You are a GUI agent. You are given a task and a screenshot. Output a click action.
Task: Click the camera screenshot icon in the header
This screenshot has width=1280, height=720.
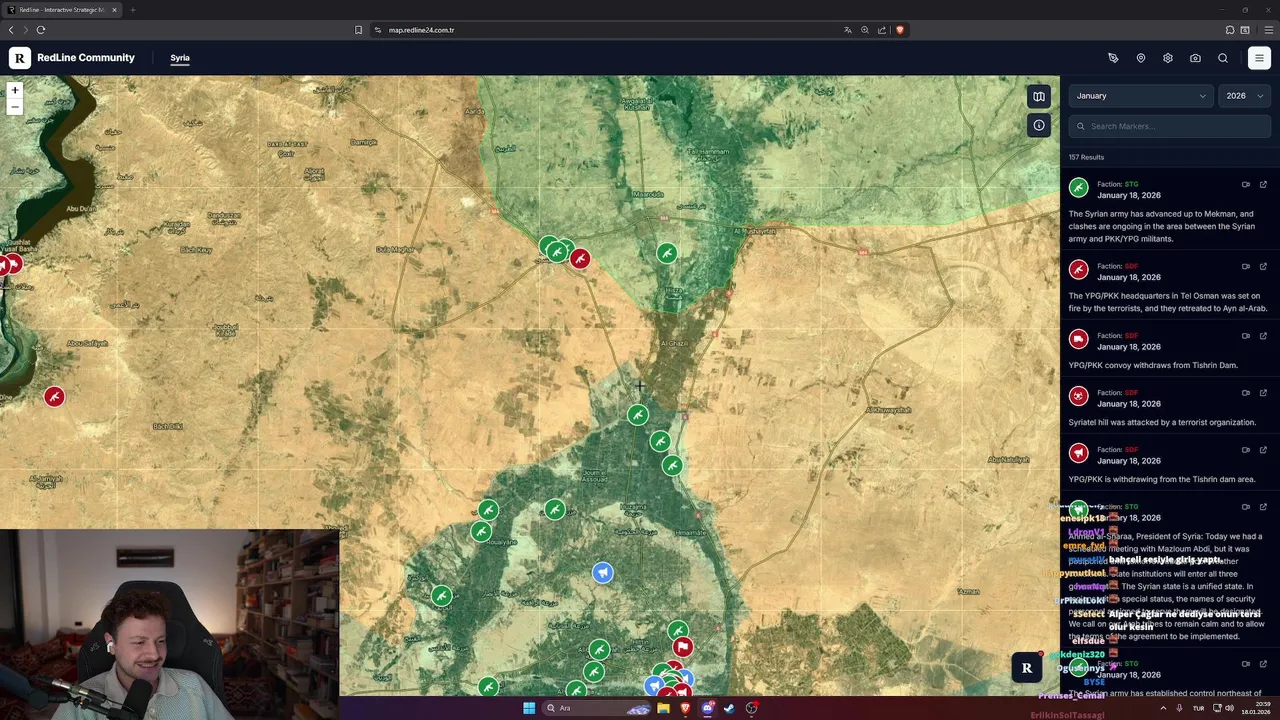(1195, 58)
